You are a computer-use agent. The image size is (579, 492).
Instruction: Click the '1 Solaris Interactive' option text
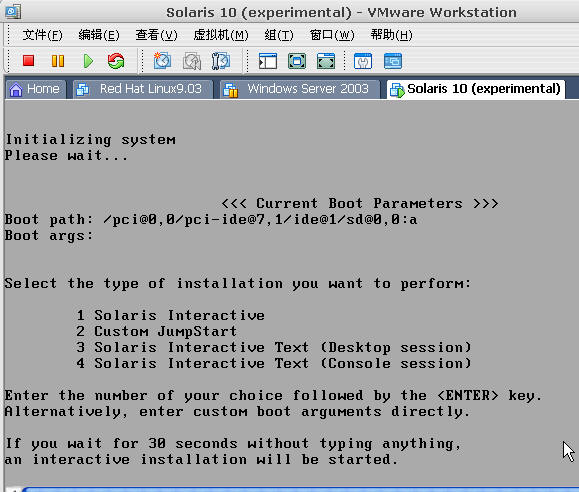point(171,315)
